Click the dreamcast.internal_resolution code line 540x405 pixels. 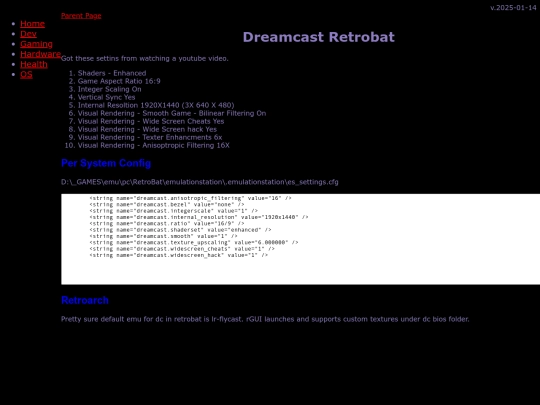coord(199,217)
